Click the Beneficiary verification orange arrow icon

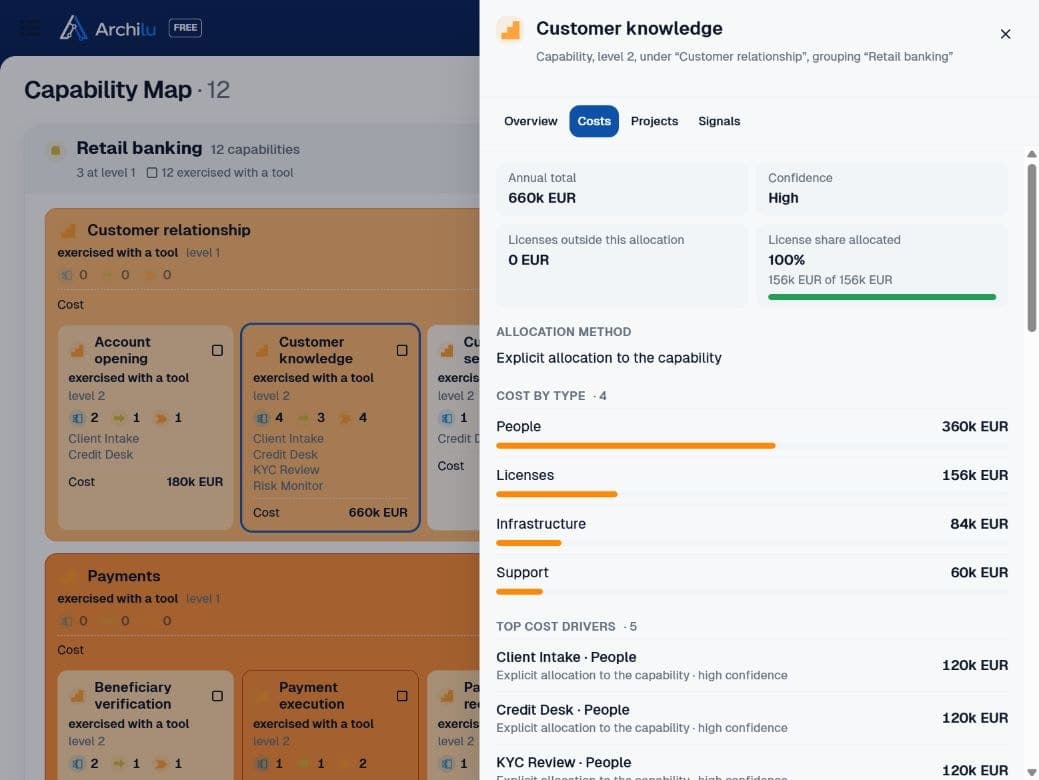pyautogui.click(x=160, y=764)
